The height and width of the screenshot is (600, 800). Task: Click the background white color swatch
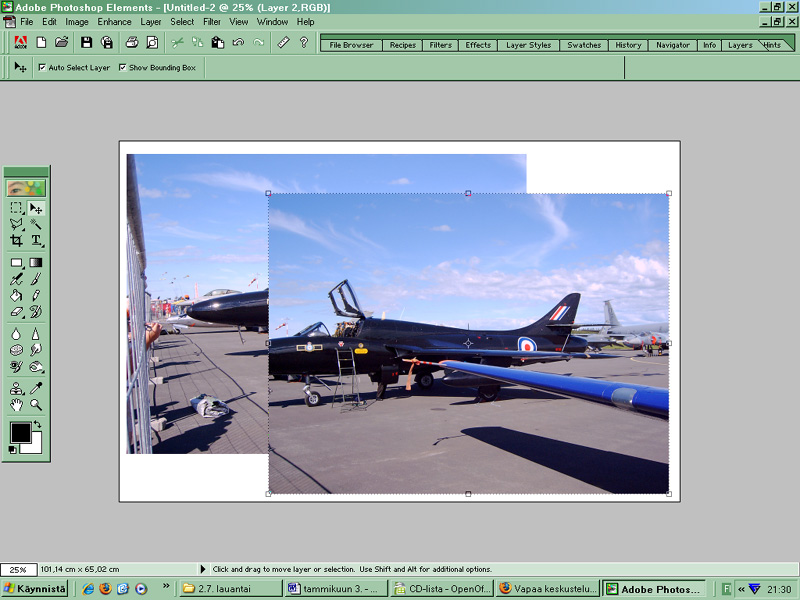[35, 446]
